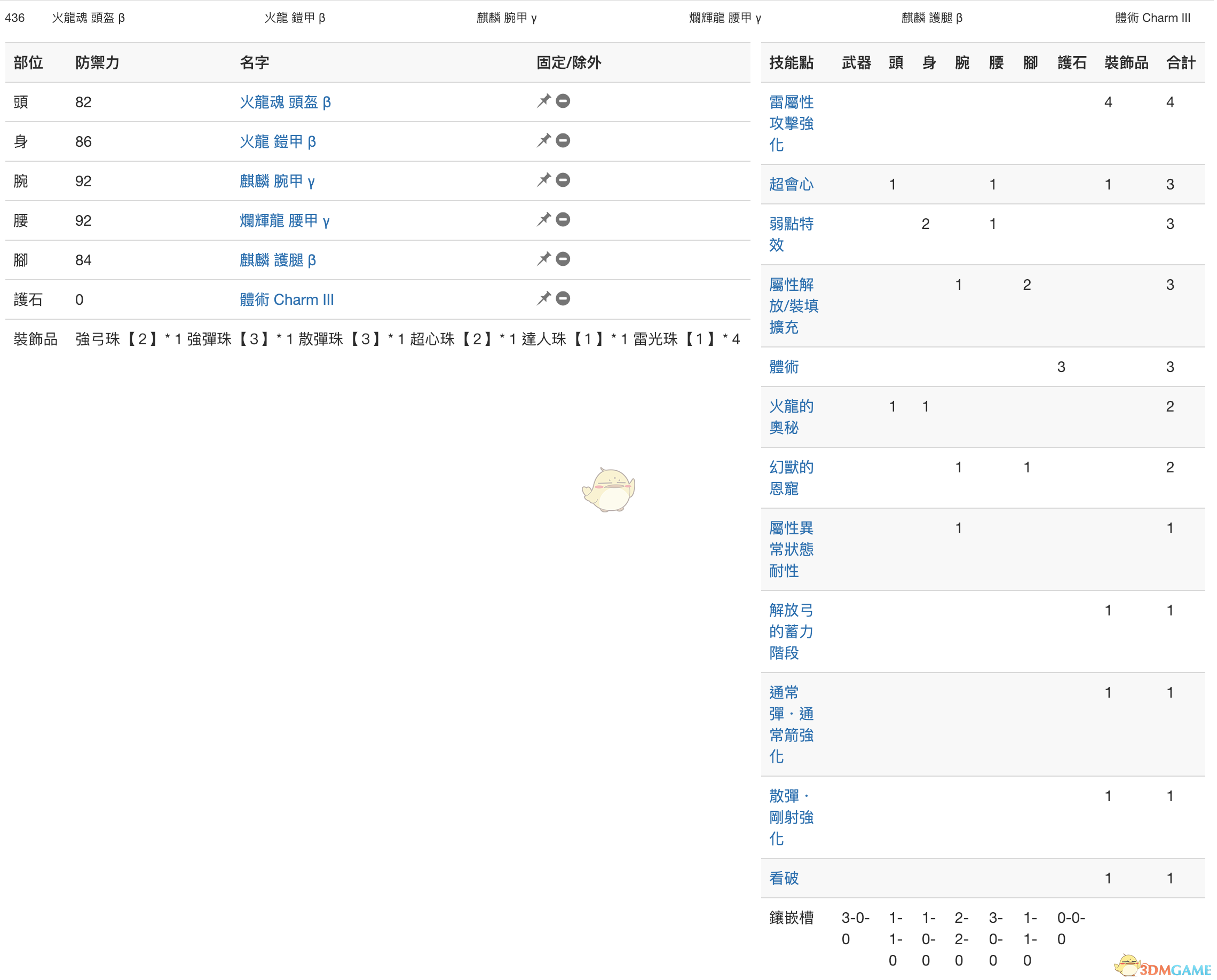Viewport: 1217px width, 980px height.
Task: Click the duck mascot image
Action: 608,489
